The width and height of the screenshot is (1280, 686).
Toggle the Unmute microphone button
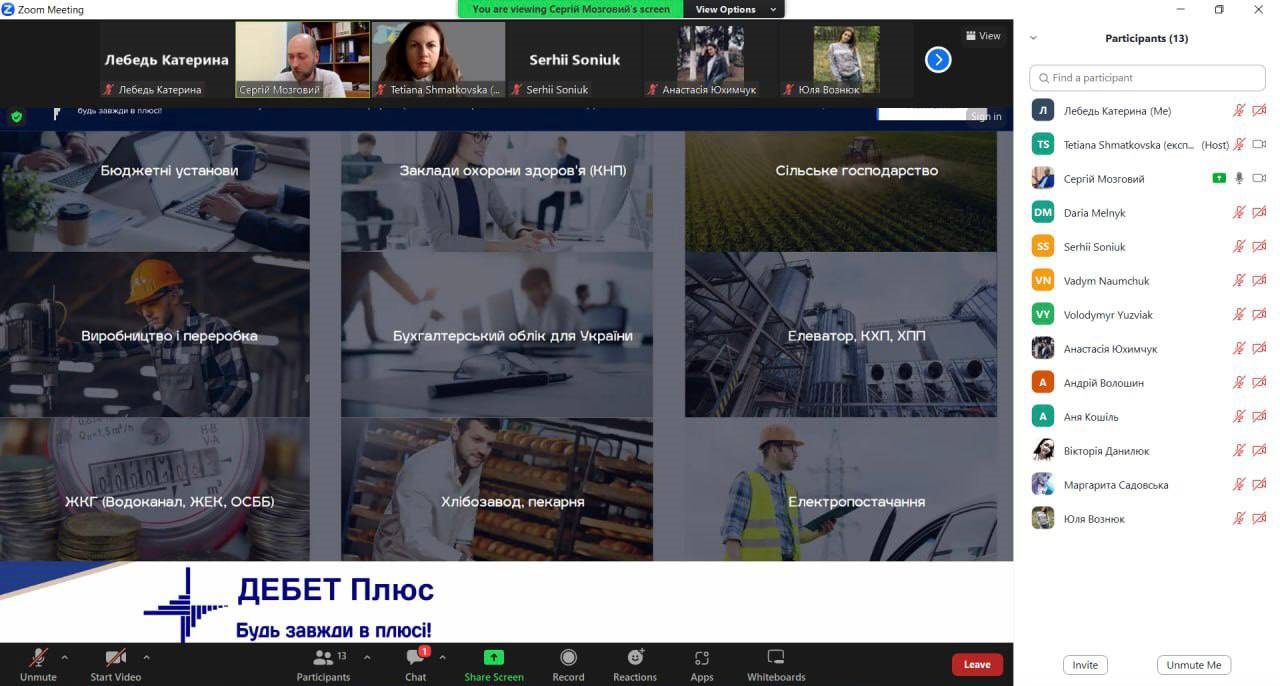point(38,659)
